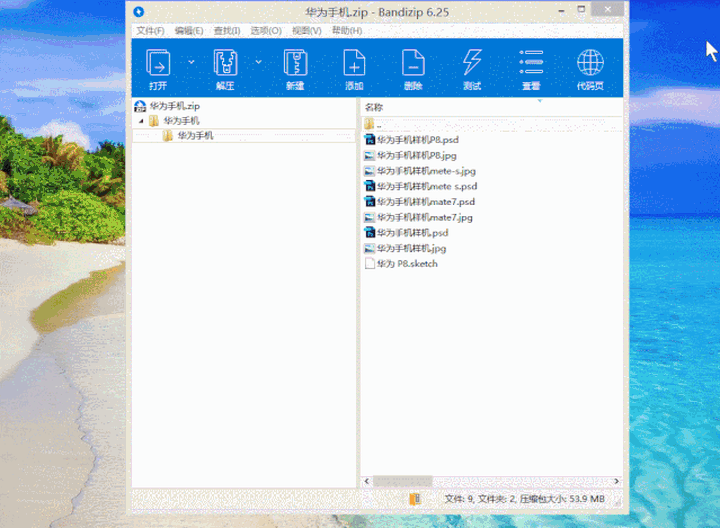This screenshot has width=720, height=528.
Task: Expand the dropdown arrow beside 解压
Action: click(259, 62)
